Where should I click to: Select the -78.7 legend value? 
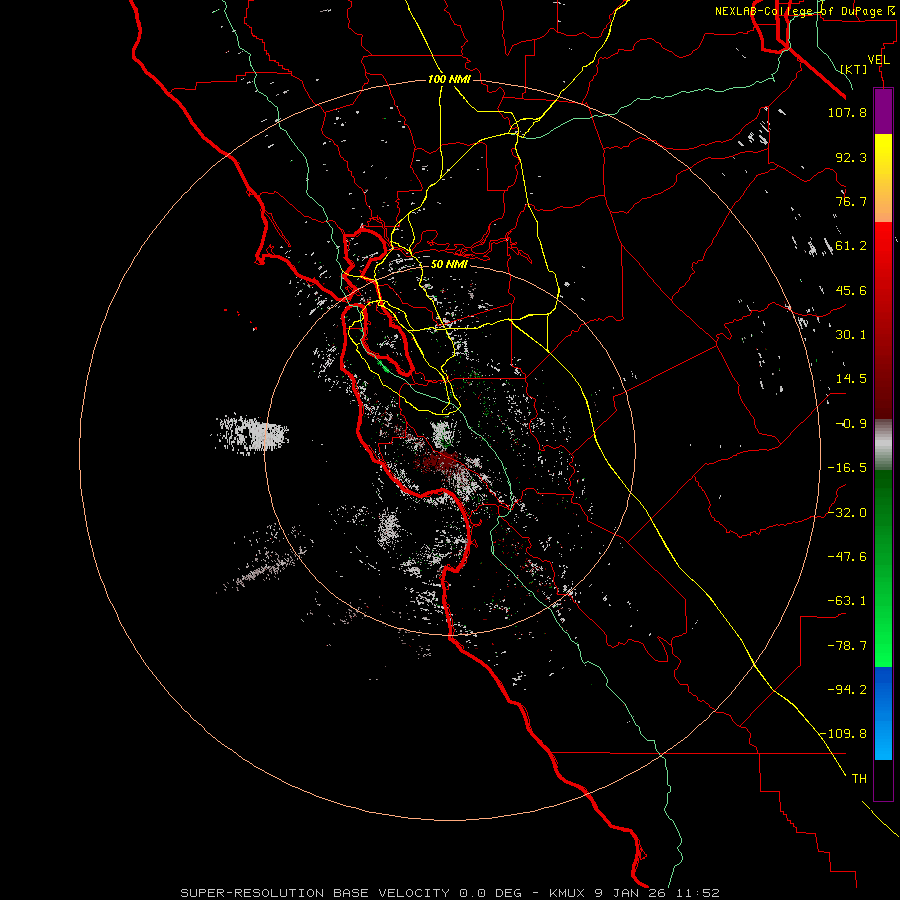pyautogui.click(x=847, y=646)
